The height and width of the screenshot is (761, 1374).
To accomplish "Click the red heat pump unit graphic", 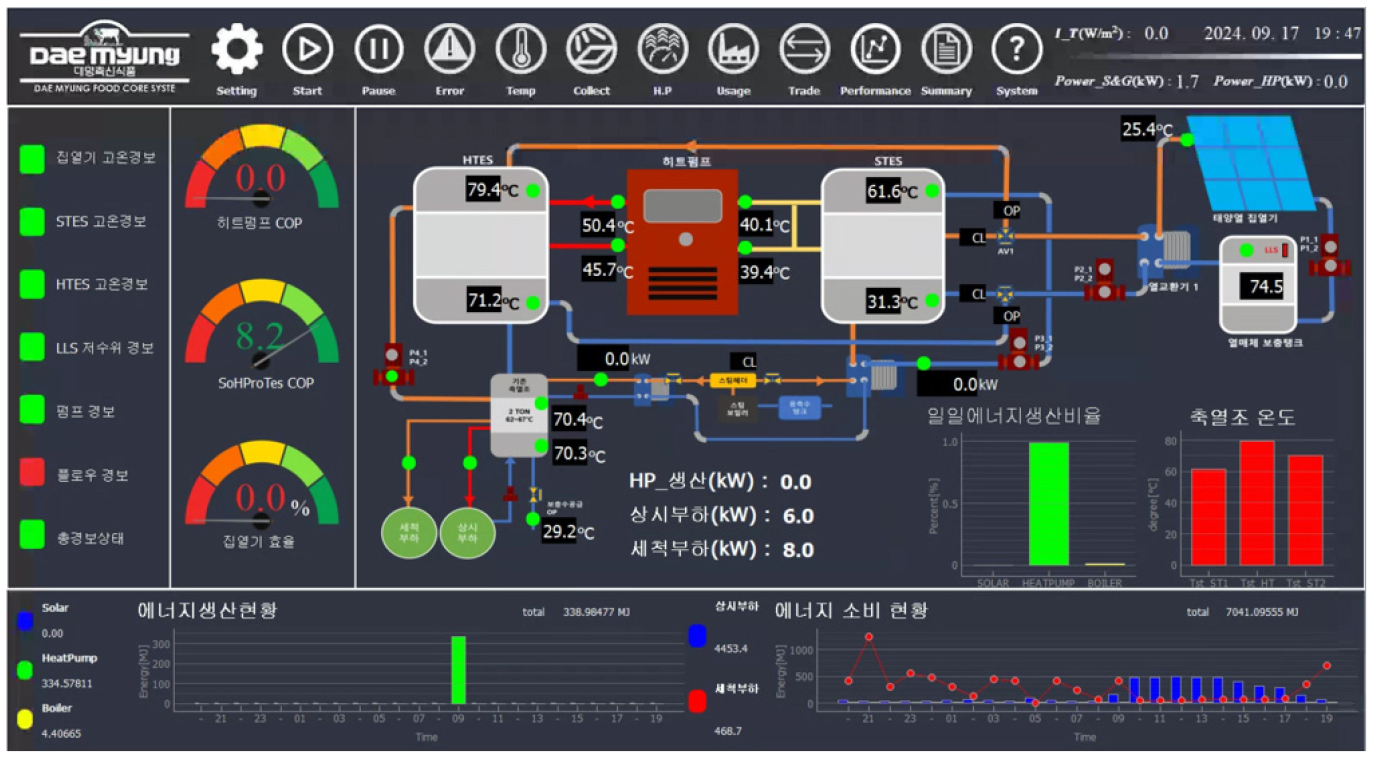I will tap(682, 241).
